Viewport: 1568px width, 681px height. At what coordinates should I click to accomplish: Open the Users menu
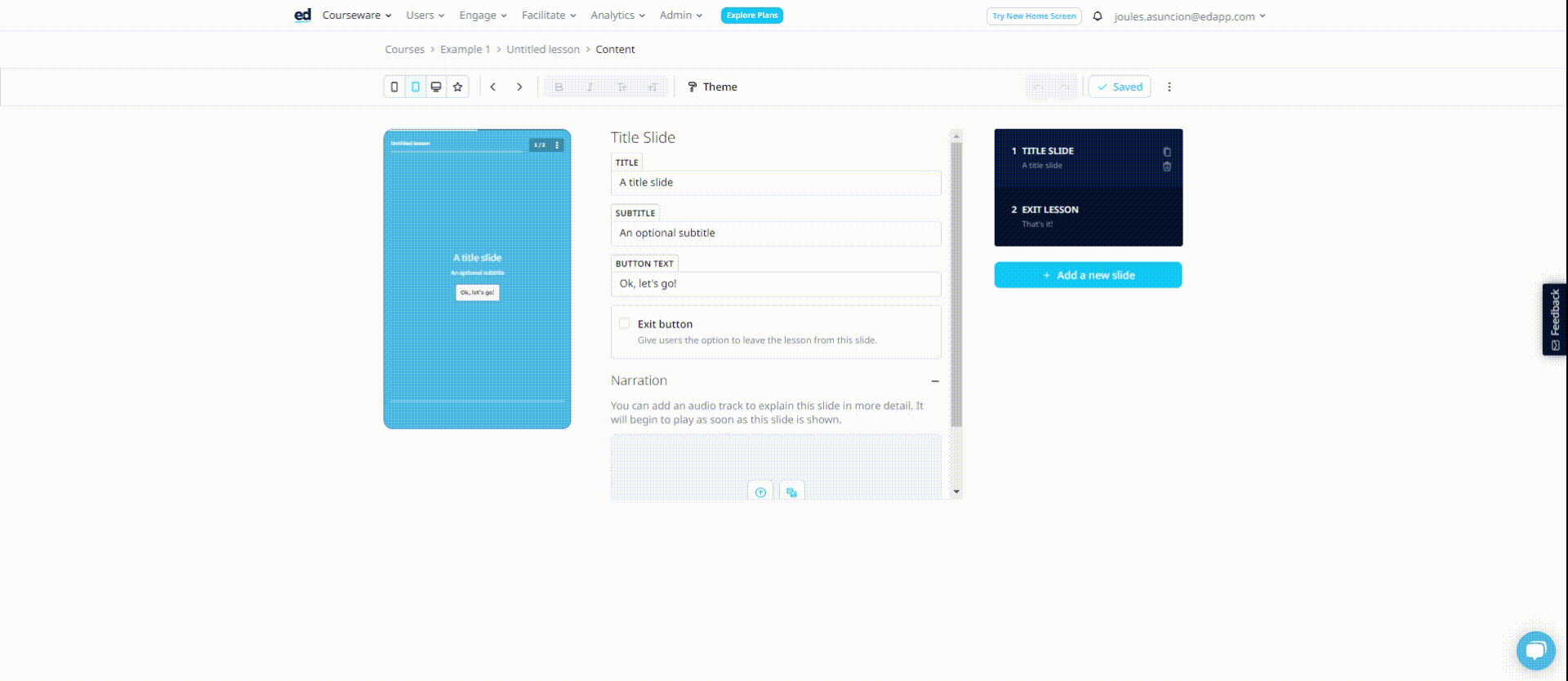pyautogui.click(x=425, y=16)
